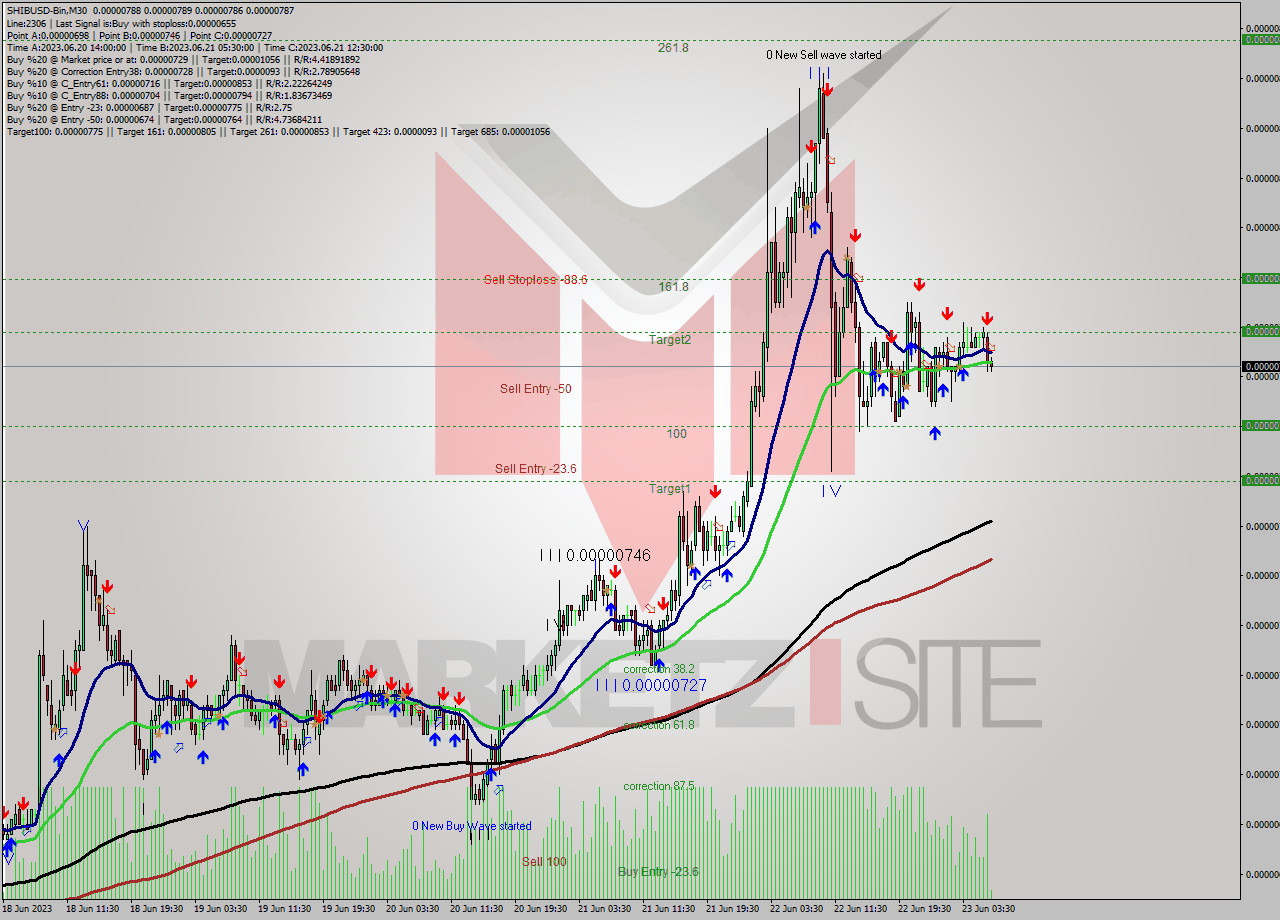Click the '18 Jun 19:30' time axis label
1280x920 pixels.
pos(157,909)
